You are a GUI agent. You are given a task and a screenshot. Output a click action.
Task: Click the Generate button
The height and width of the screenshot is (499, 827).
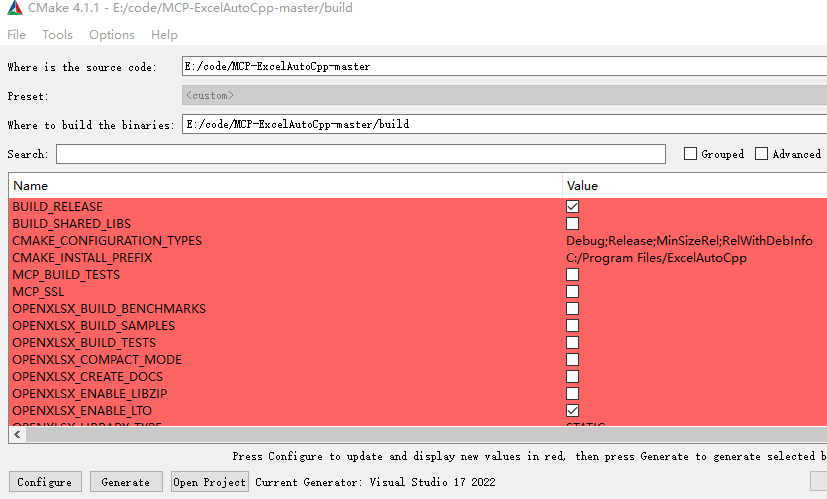(x=126, y=482)
